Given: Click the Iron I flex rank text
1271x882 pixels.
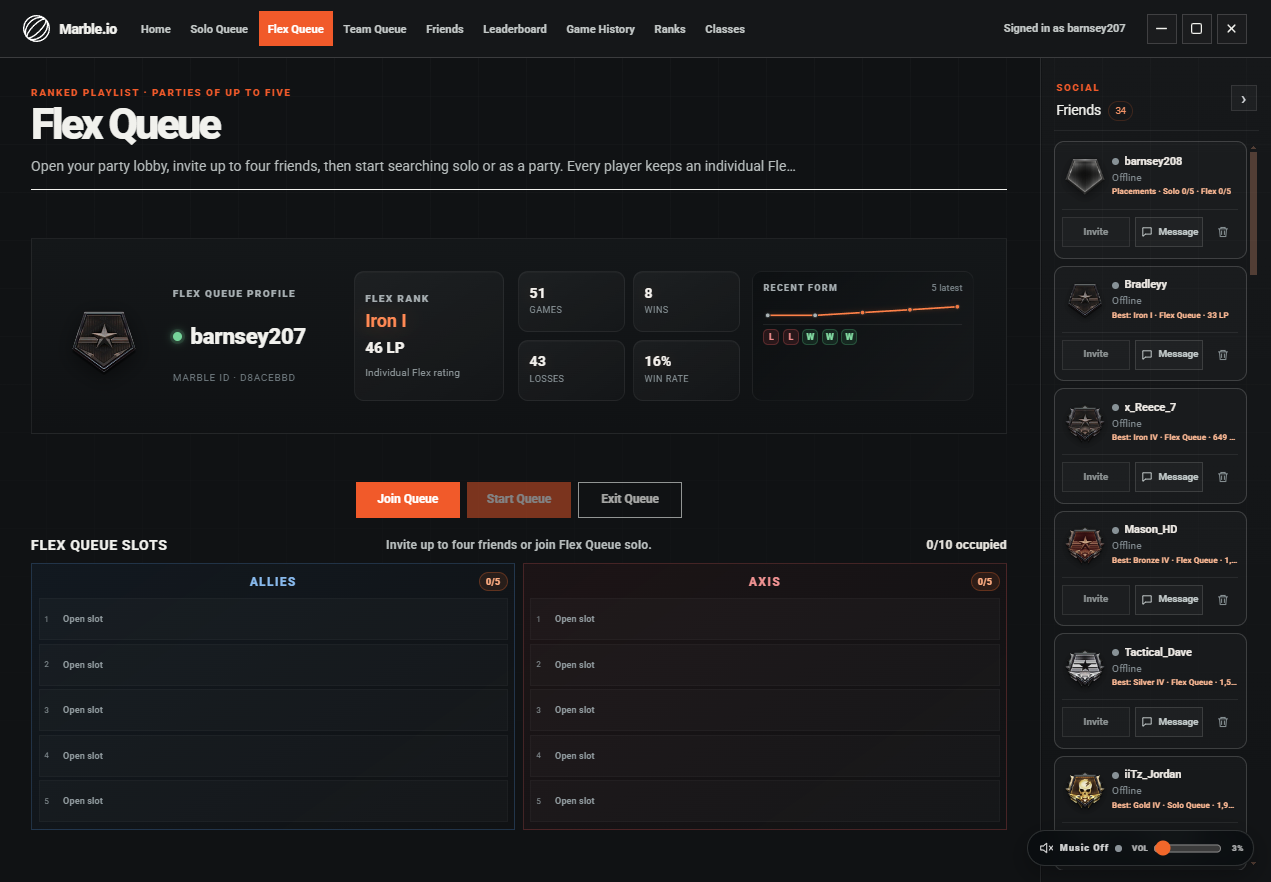Looking at the screenshot, I should coord(386,321).
